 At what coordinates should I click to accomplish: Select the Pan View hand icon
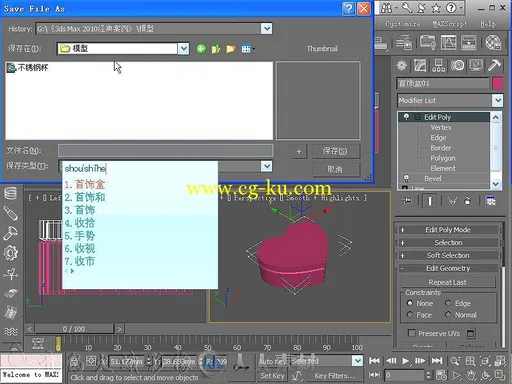tap(471, 375)
